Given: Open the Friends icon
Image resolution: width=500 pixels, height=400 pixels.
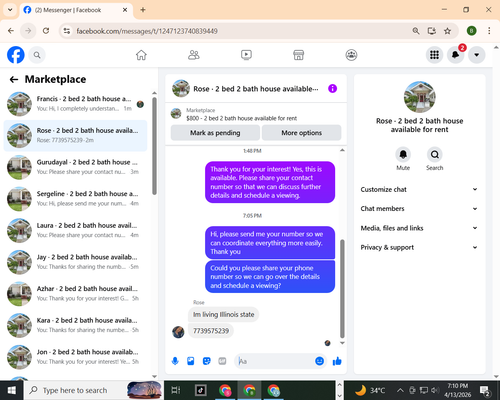Looking at the screenshot, I should 194,55.
